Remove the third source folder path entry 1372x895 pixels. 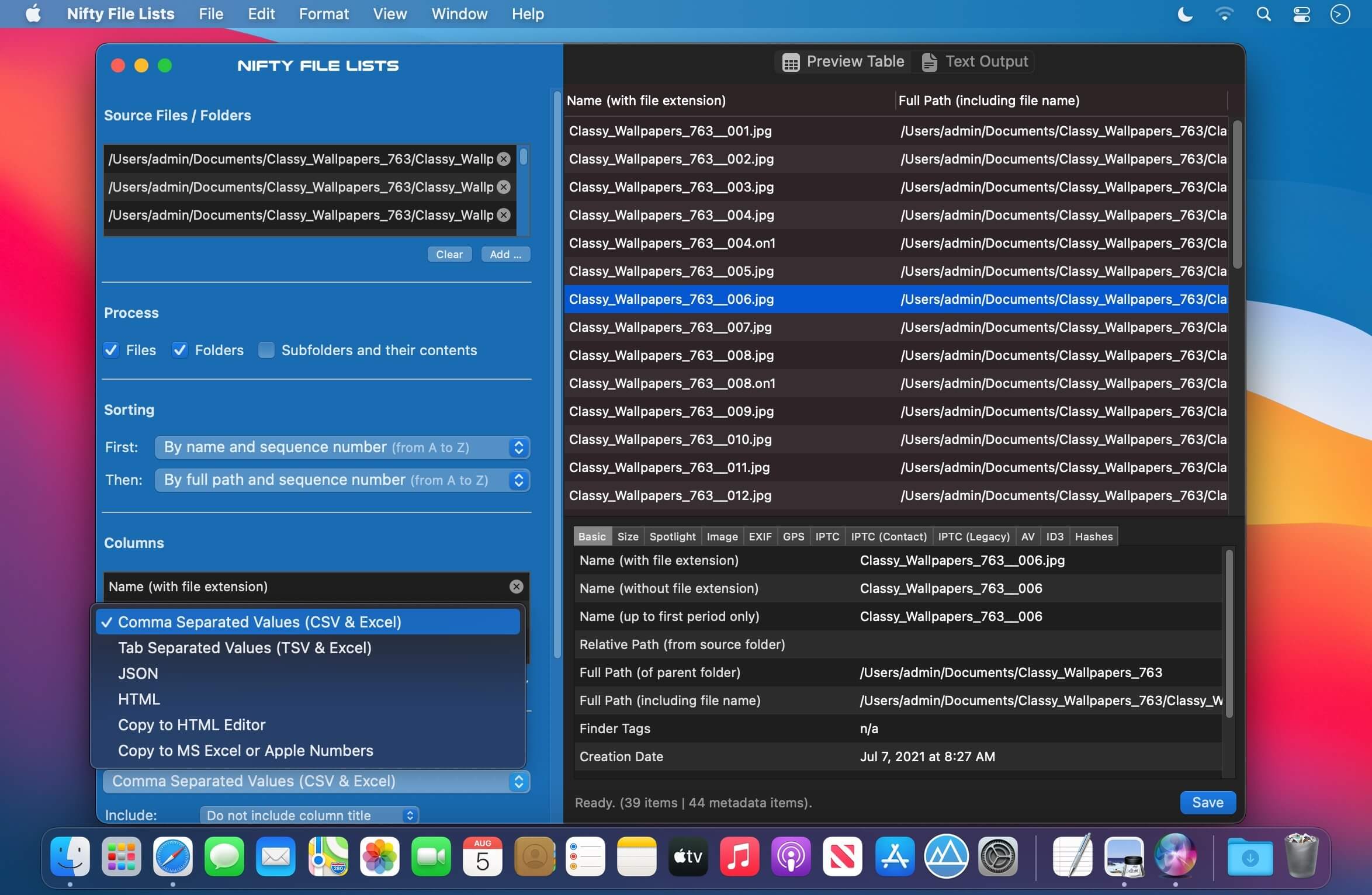click(503, 215)
